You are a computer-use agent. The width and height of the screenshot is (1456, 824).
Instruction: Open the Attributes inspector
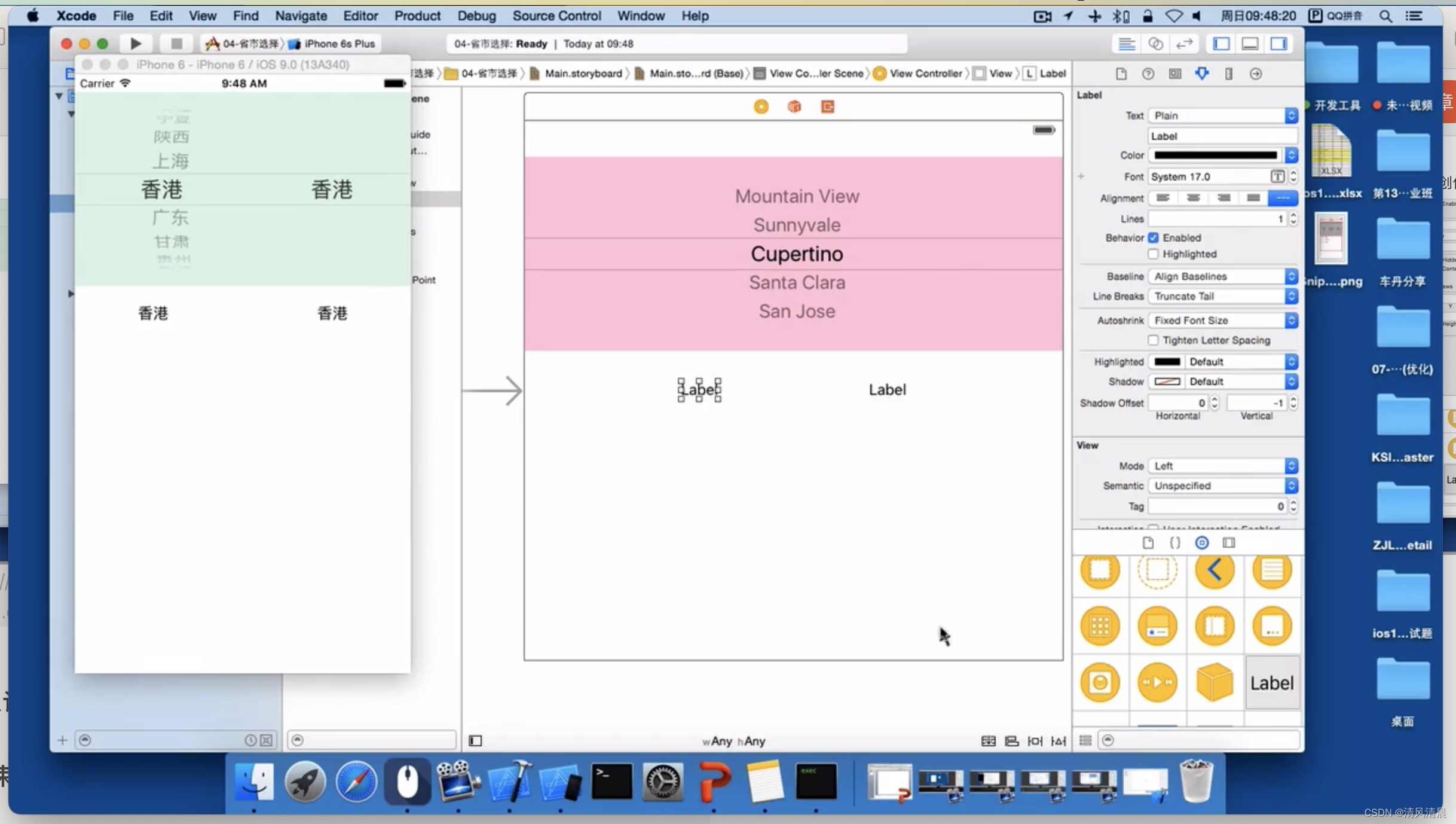coord(1201,74)
